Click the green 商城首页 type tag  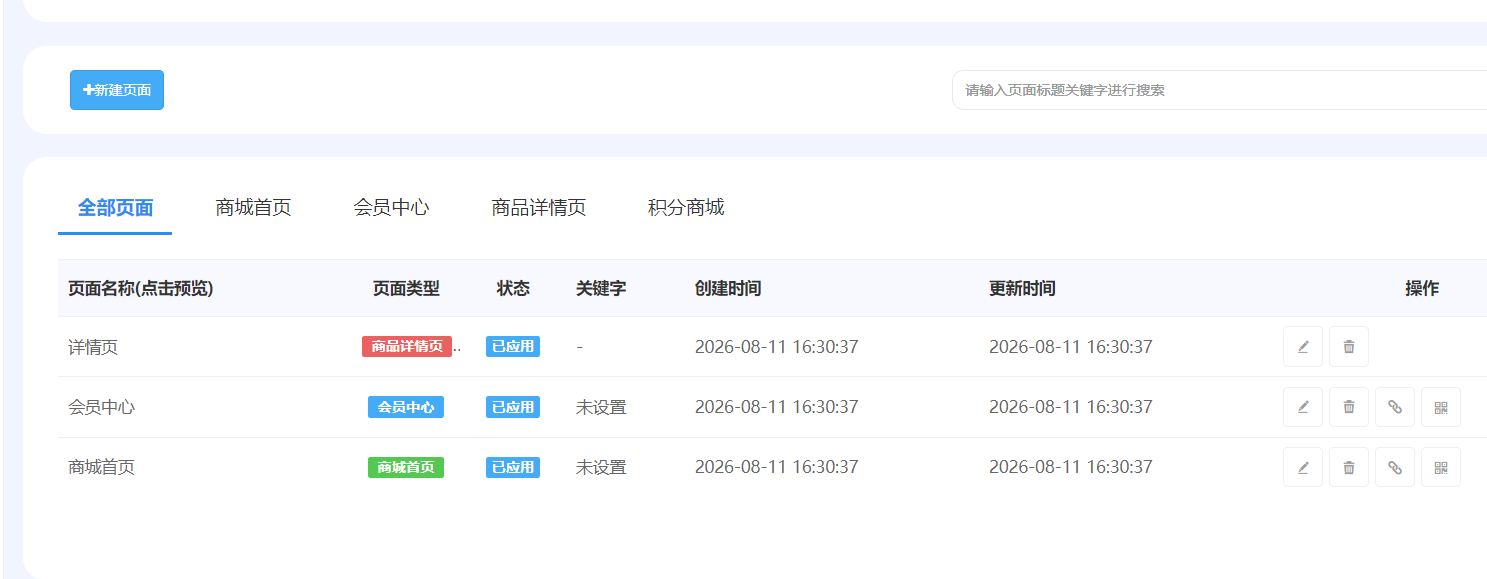pos(406,467)
